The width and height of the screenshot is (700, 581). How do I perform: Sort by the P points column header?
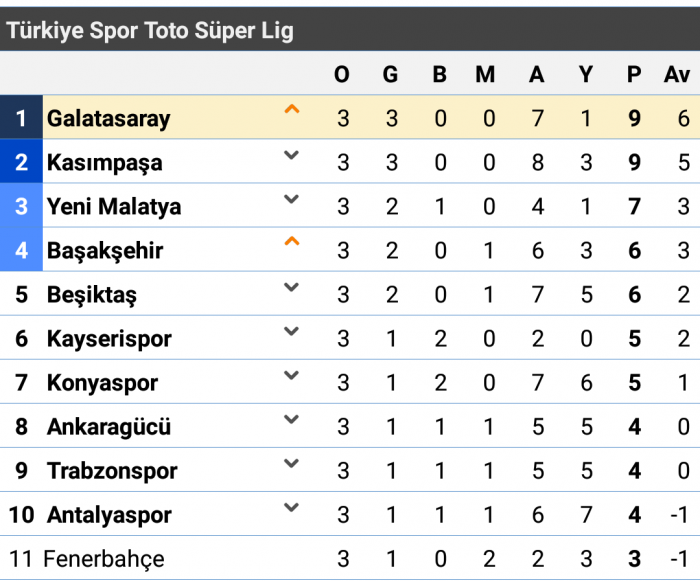pos(634,74)
